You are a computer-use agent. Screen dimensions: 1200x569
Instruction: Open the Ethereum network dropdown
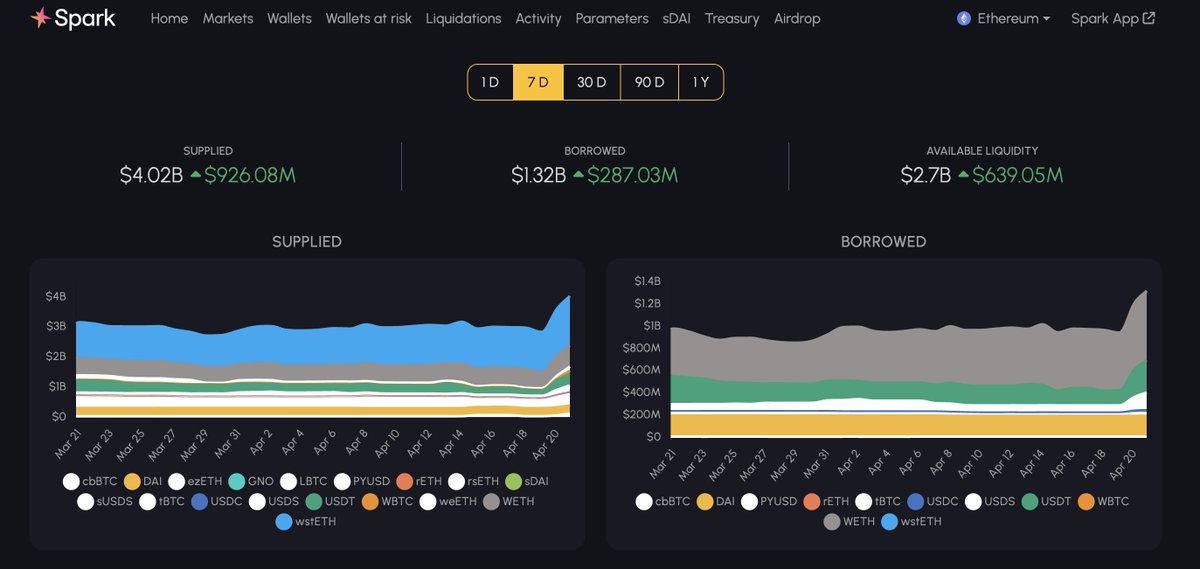coord(1004,18)
